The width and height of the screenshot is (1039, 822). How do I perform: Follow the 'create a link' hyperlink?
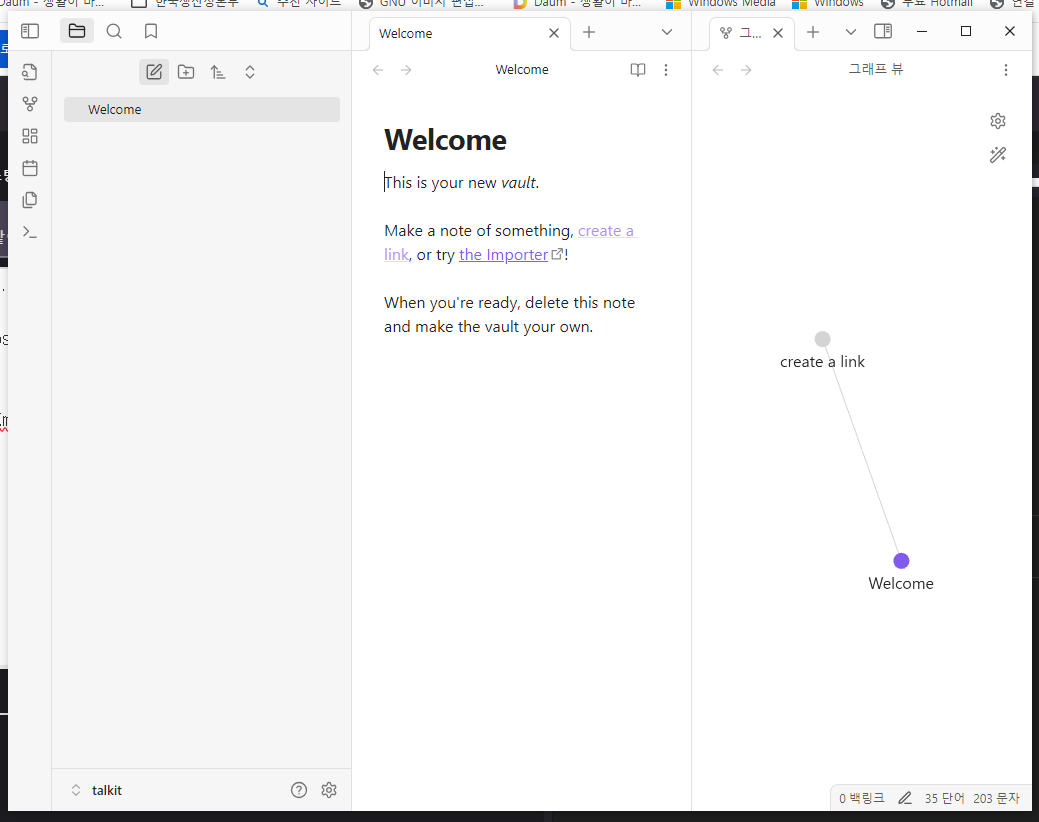click(606, 231)
